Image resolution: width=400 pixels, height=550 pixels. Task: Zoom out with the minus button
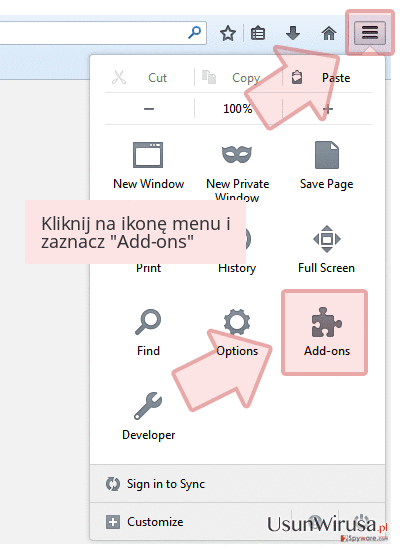coord(149,109)
